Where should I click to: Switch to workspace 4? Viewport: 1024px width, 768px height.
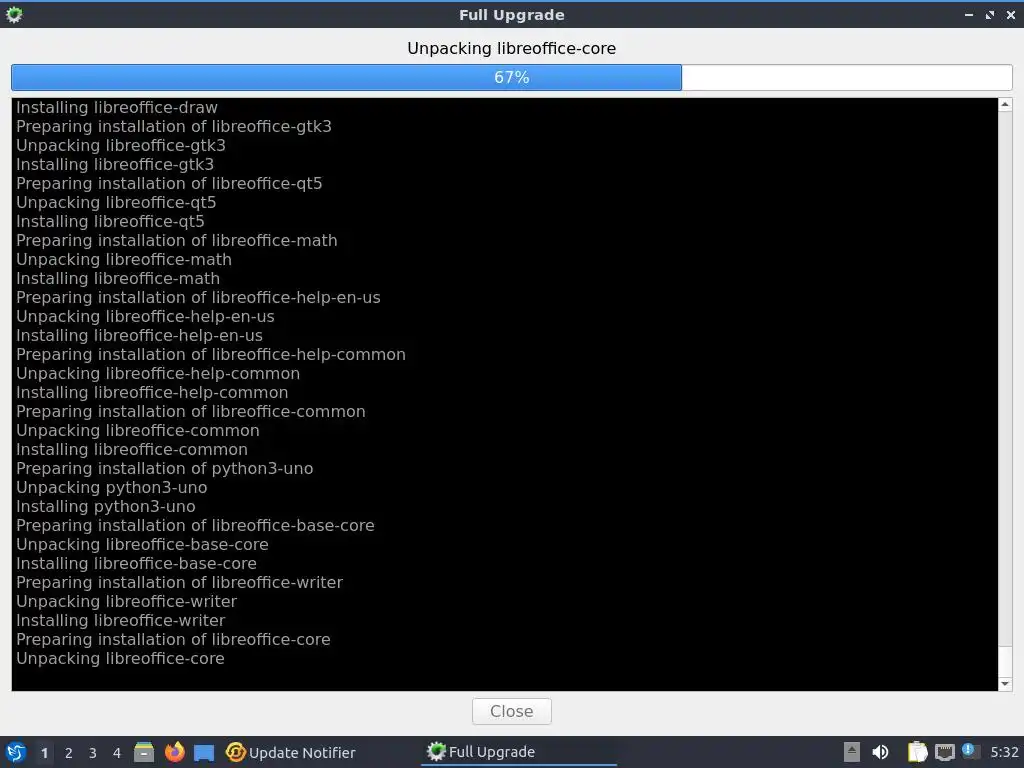(117, 753)
